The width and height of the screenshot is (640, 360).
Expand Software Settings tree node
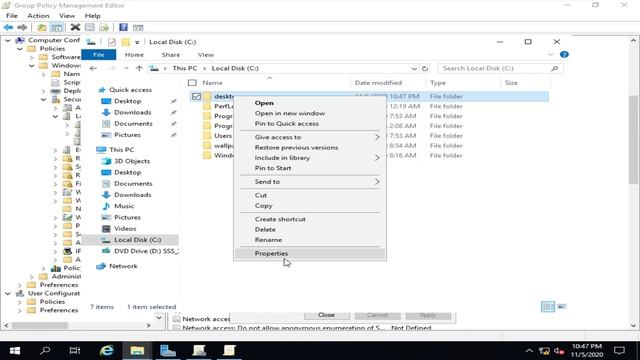[x=32, y=57]
